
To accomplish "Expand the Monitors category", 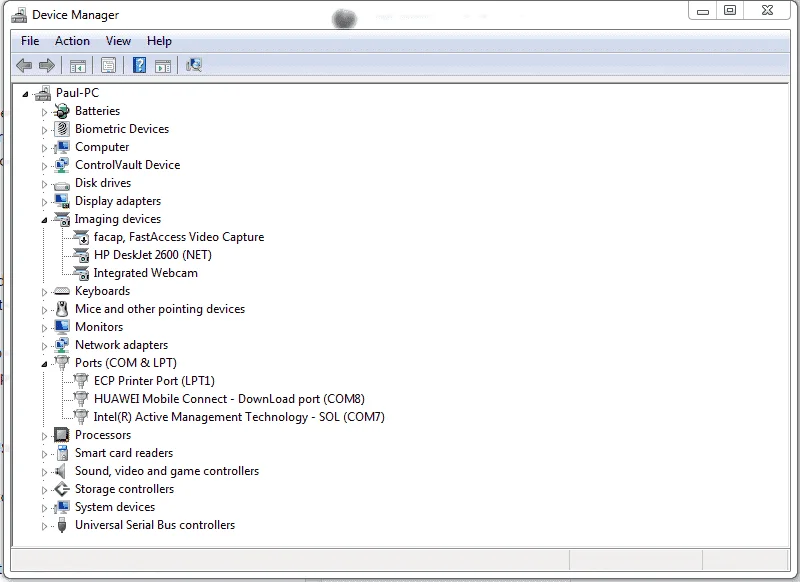I will point(44,328).
